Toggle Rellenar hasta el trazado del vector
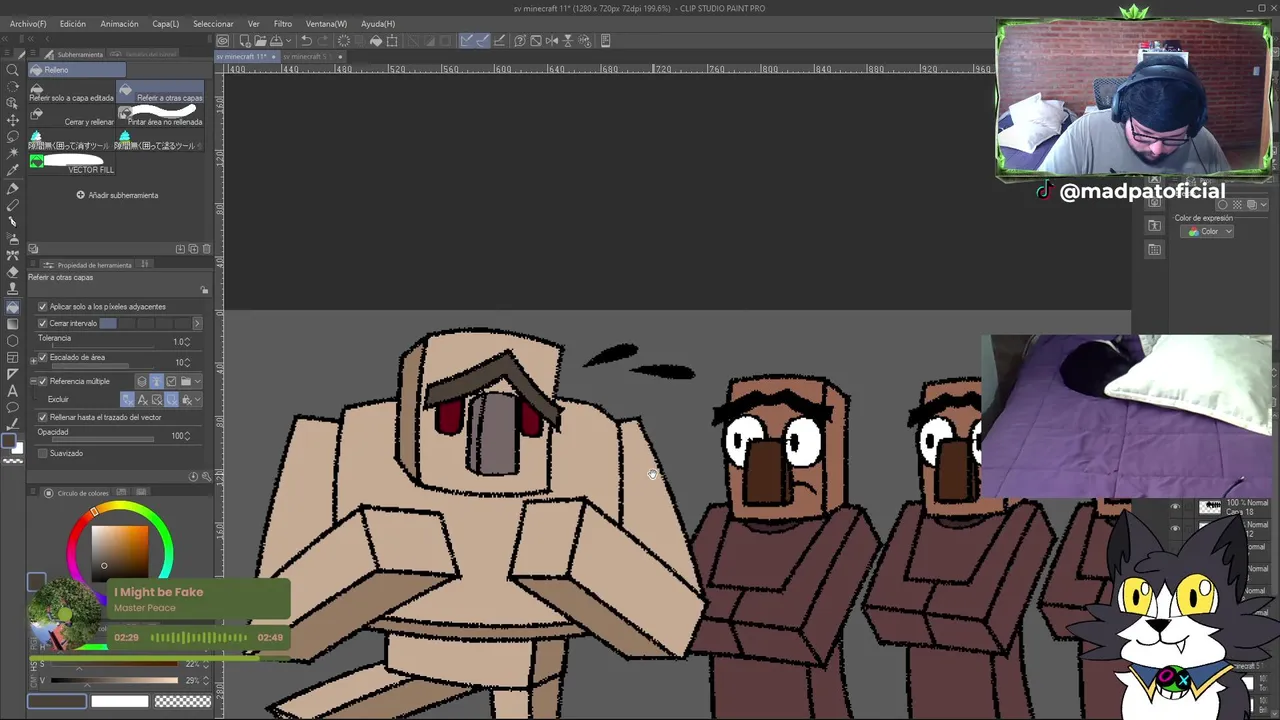Image resolution: width=1280 pixels, height=720 pixels. 42,417
